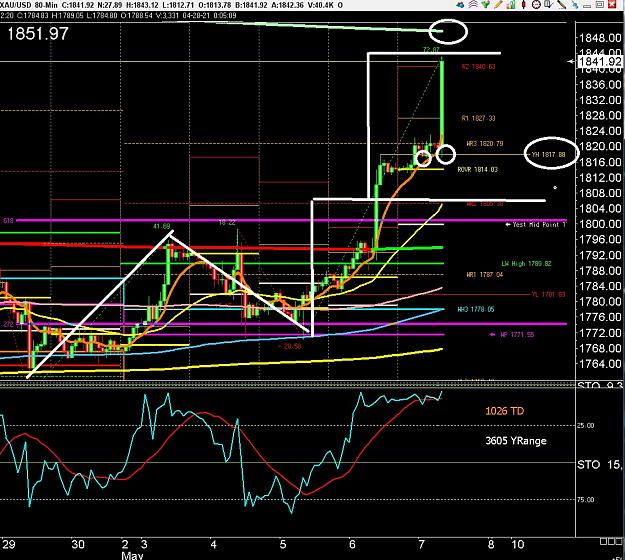Click the red candlestick chart-type icon
This screenshot has height=560, width=625.
tap(524, 5)
